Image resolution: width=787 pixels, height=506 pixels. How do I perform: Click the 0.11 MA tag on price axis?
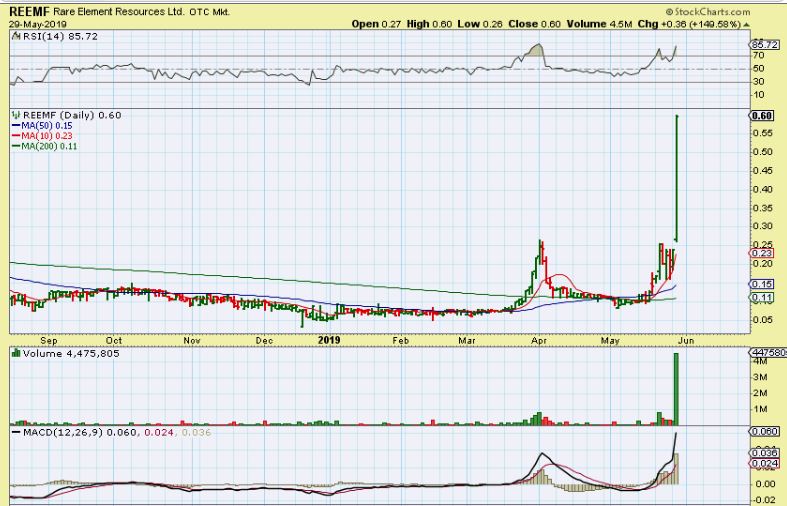coord(762,298)
